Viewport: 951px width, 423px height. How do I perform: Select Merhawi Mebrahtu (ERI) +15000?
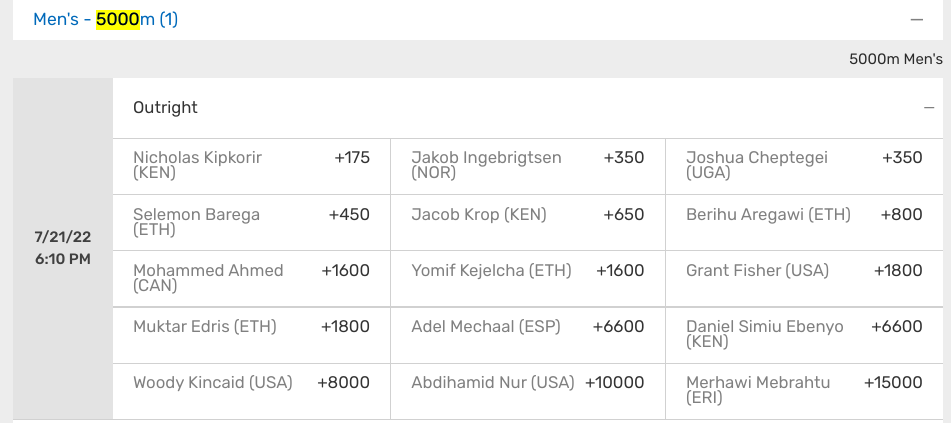[x=804, y=391]
